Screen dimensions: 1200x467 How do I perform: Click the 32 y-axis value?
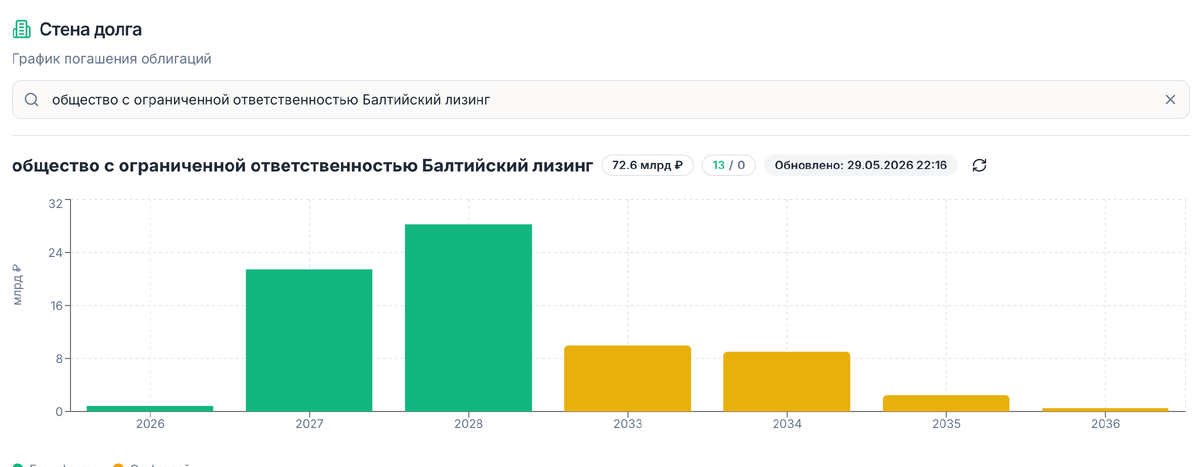pos(55,203)
